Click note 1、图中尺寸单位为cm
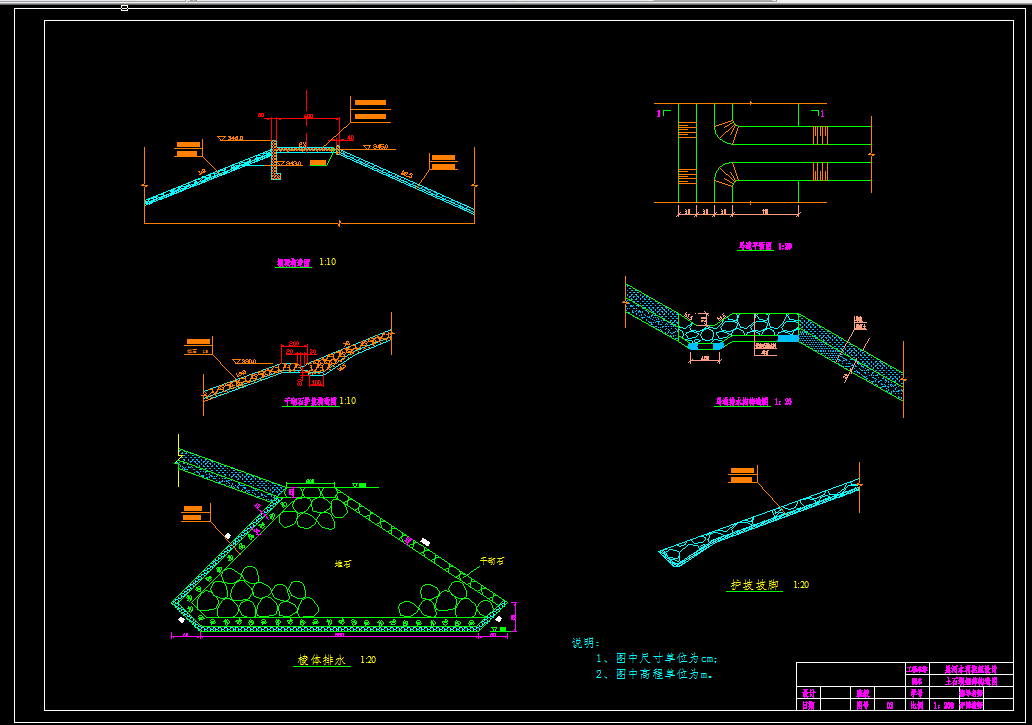The width and height of the screenshot is (1032, 725). (x=656, y=659)
